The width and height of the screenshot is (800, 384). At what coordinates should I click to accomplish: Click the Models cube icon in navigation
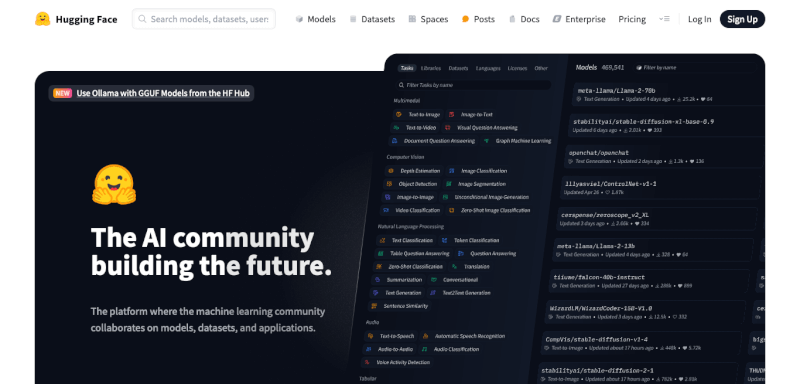(299, 19)
